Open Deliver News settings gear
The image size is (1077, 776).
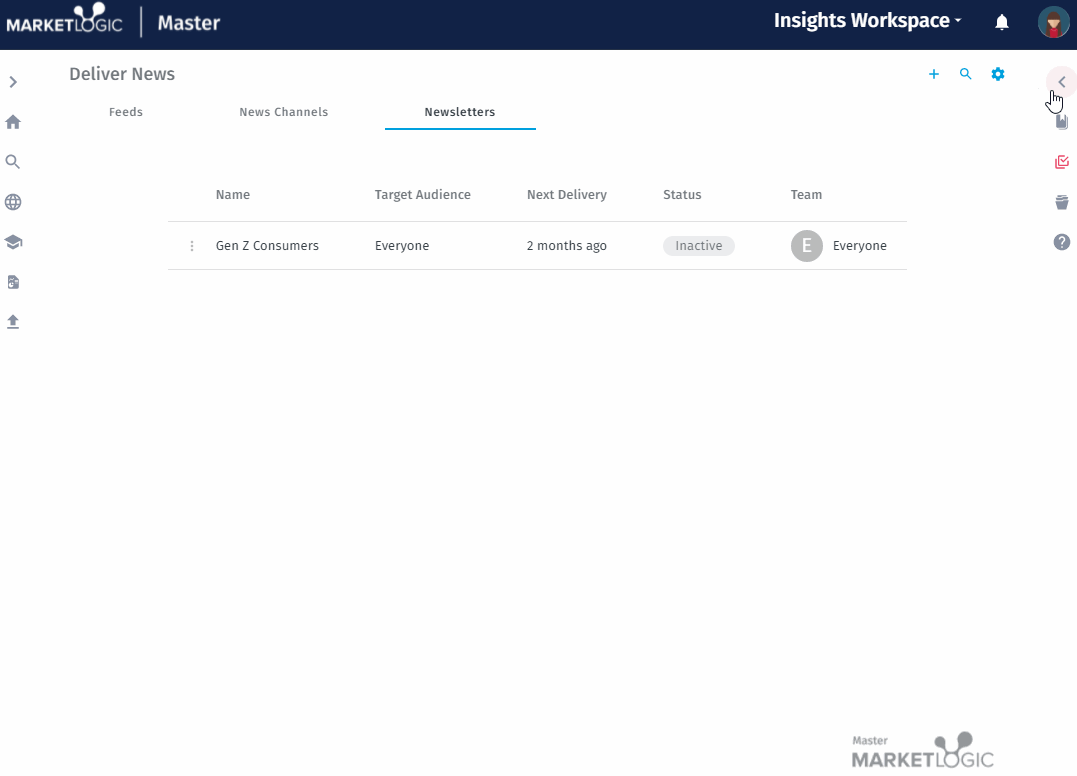998,74
